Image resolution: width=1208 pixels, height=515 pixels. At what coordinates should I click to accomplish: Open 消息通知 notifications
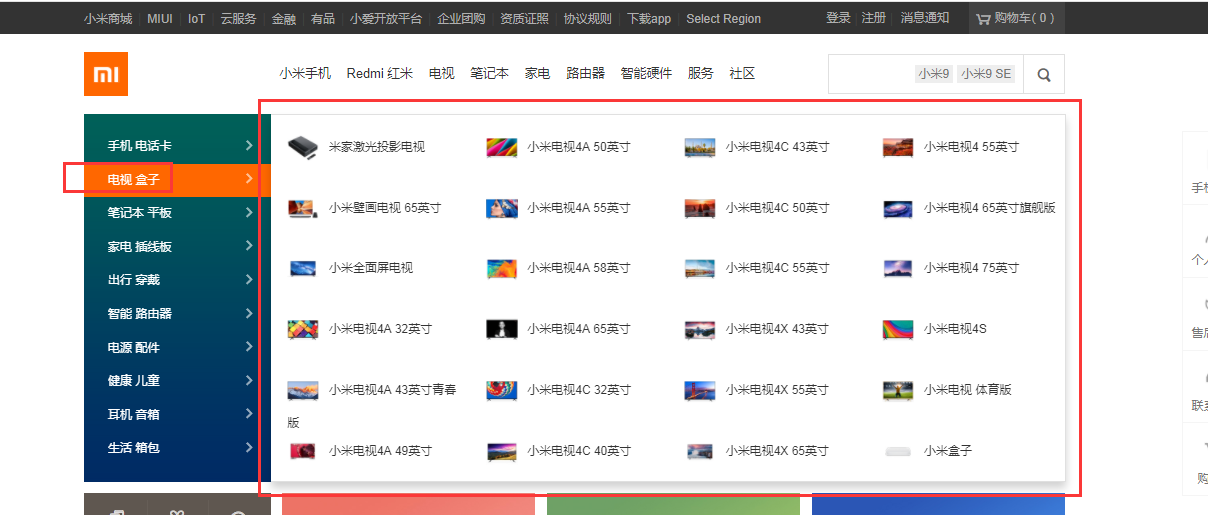pos(925,18)
